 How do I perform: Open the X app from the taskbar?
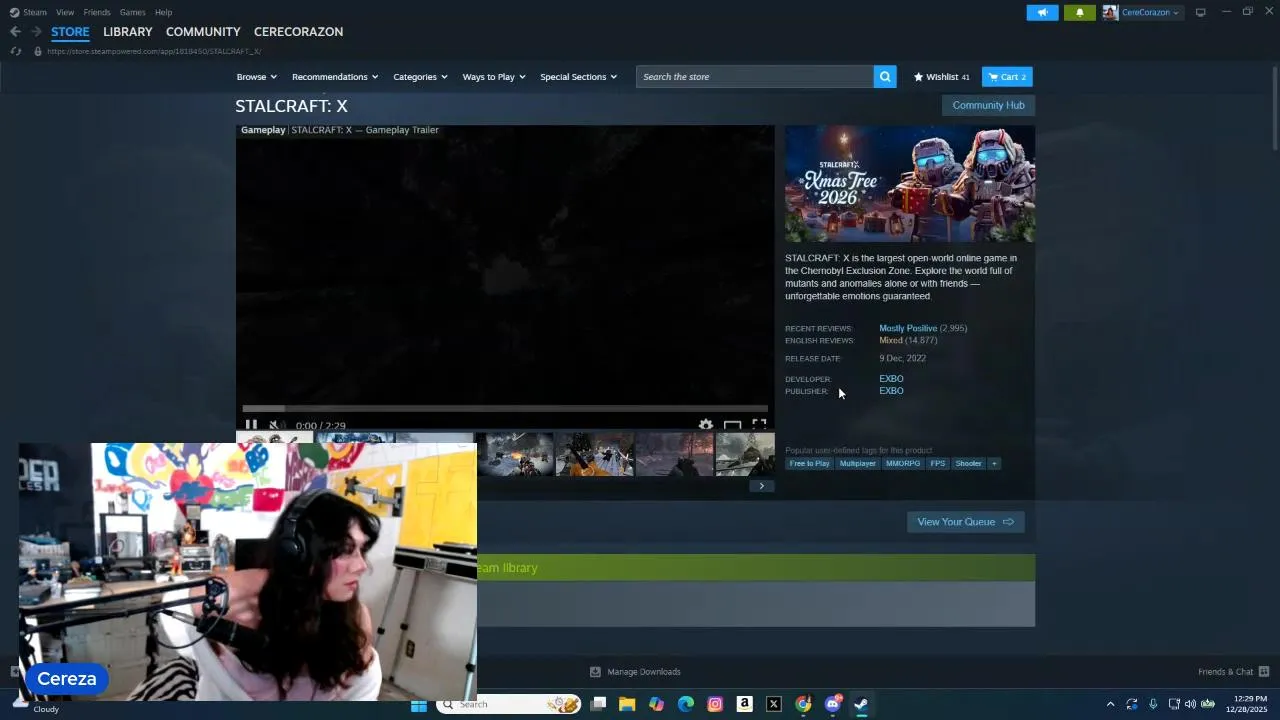click(x=774, y=704)
